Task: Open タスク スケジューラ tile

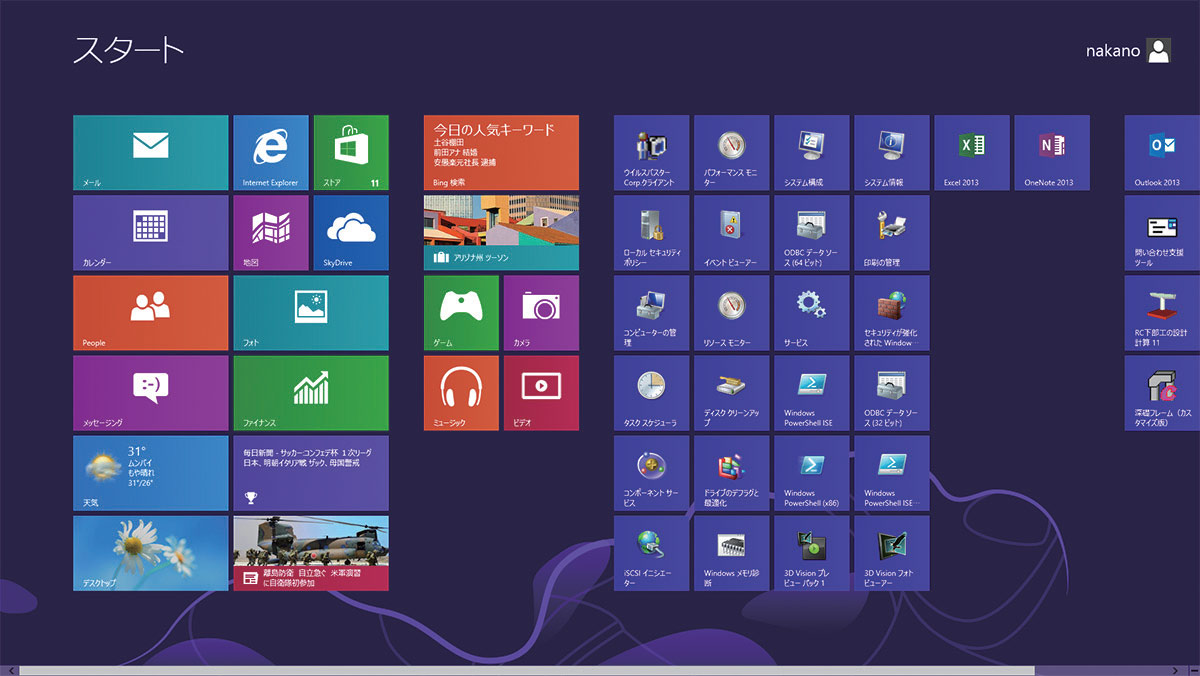Action: 652,392
